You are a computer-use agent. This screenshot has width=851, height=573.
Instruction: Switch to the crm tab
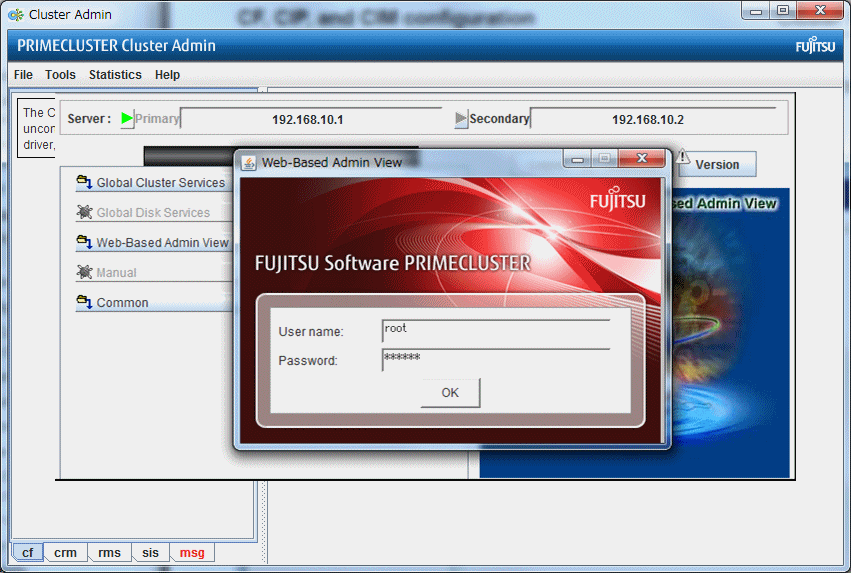coord(65,552)
